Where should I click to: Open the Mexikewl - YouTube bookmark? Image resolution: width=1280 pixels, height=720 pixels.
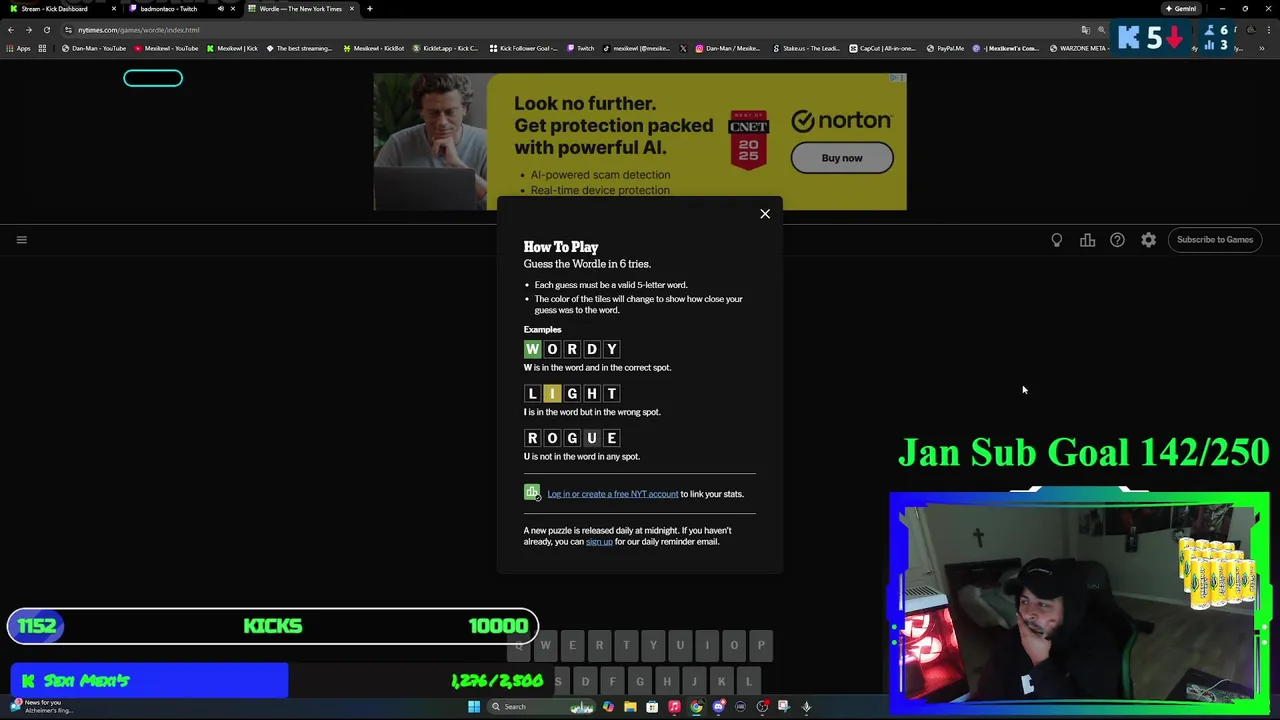point(166,48)
